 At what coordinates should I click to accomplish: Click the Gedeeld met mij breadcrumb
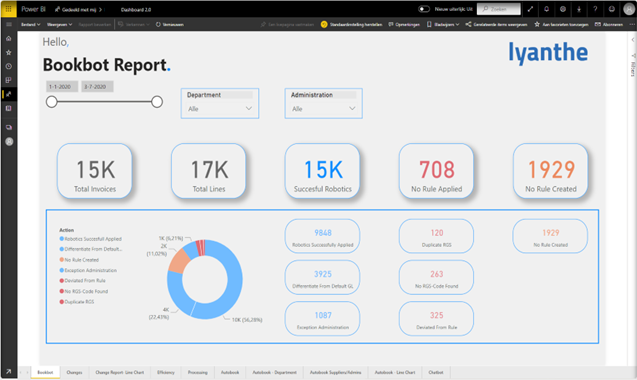[79, 9]
